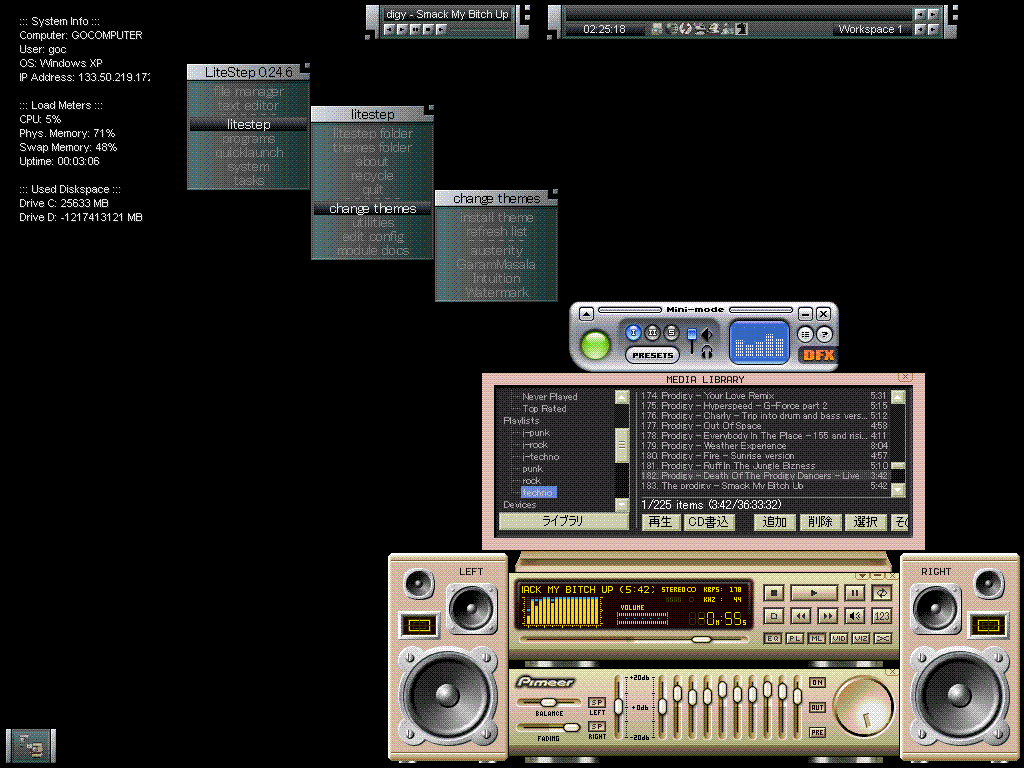Click the large equalizer rotary knob
The width and height of the screenshot is (1024, 770).
pyautogui.click(x=863, y=707)
